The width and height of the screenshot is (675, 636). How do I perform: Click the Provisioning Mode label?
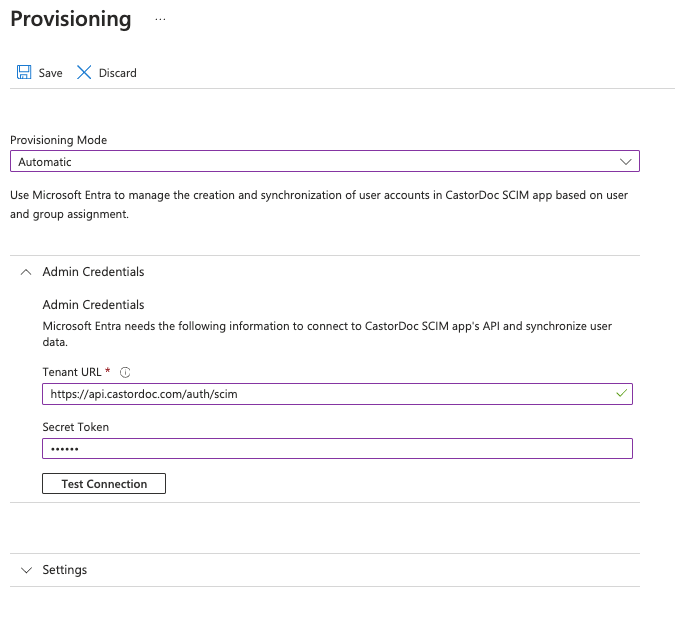tap(58, 140)
